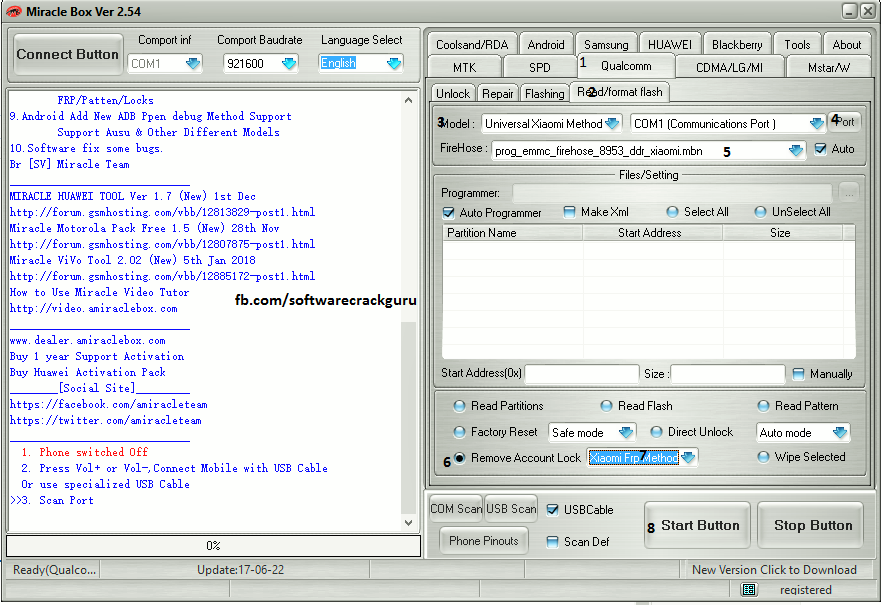The image size is (881, 605).
Task: Click the log panel vertical scrollbar thumb
Action: point(408,418)
